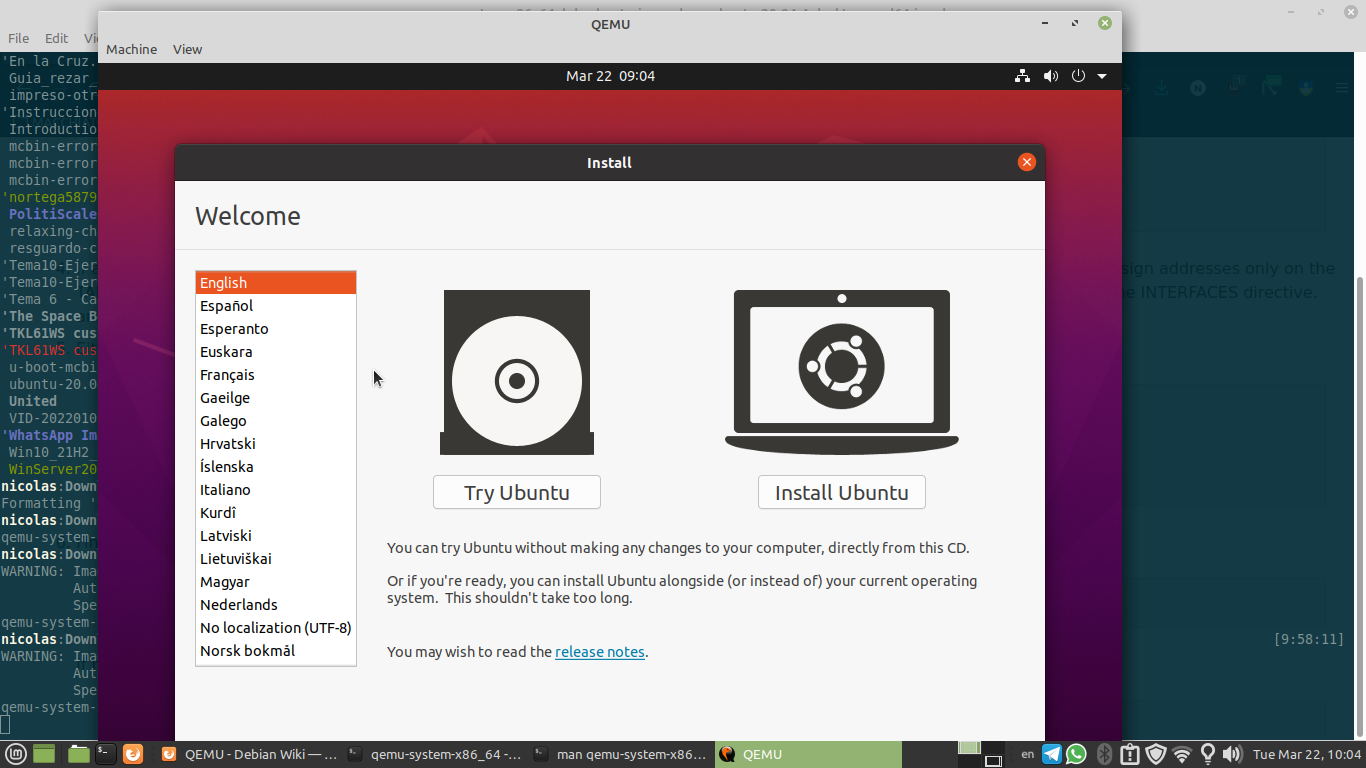Select Lietuviškai in the language list
Viewport: 1366px width, 768px height.
[276, 559]
